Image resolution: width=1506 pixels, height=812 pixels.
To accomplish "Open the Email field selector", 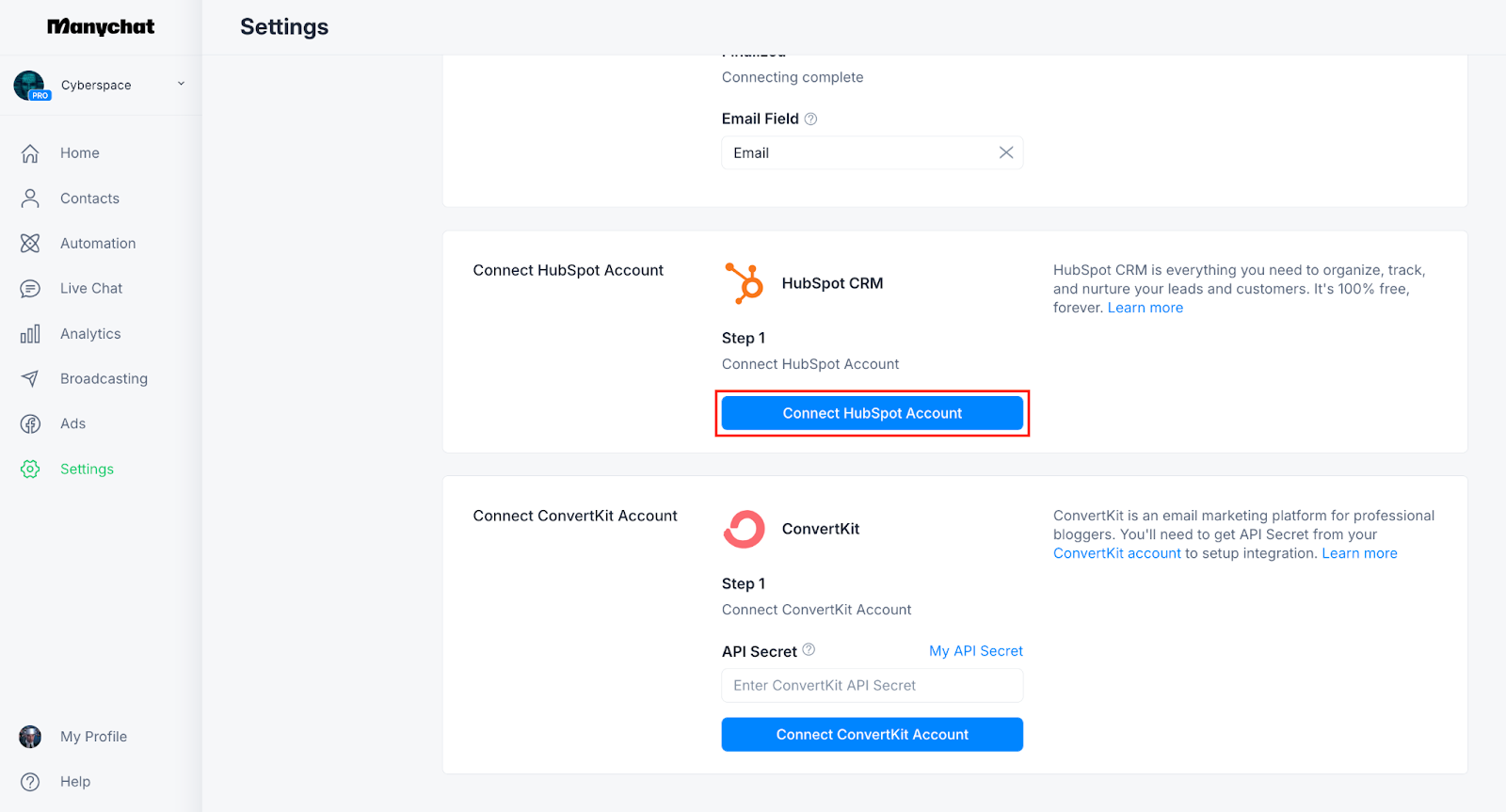I will pyautogui.click(x=857, y=153).
